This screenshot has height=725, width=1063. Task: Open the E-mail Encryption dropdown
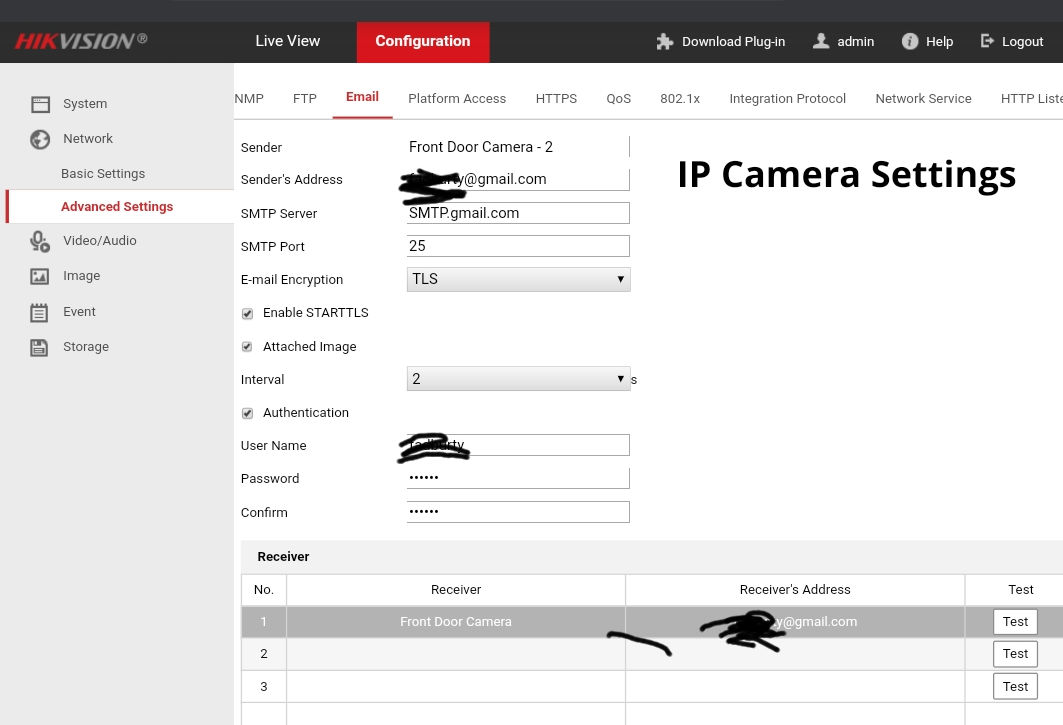(518, 279)
